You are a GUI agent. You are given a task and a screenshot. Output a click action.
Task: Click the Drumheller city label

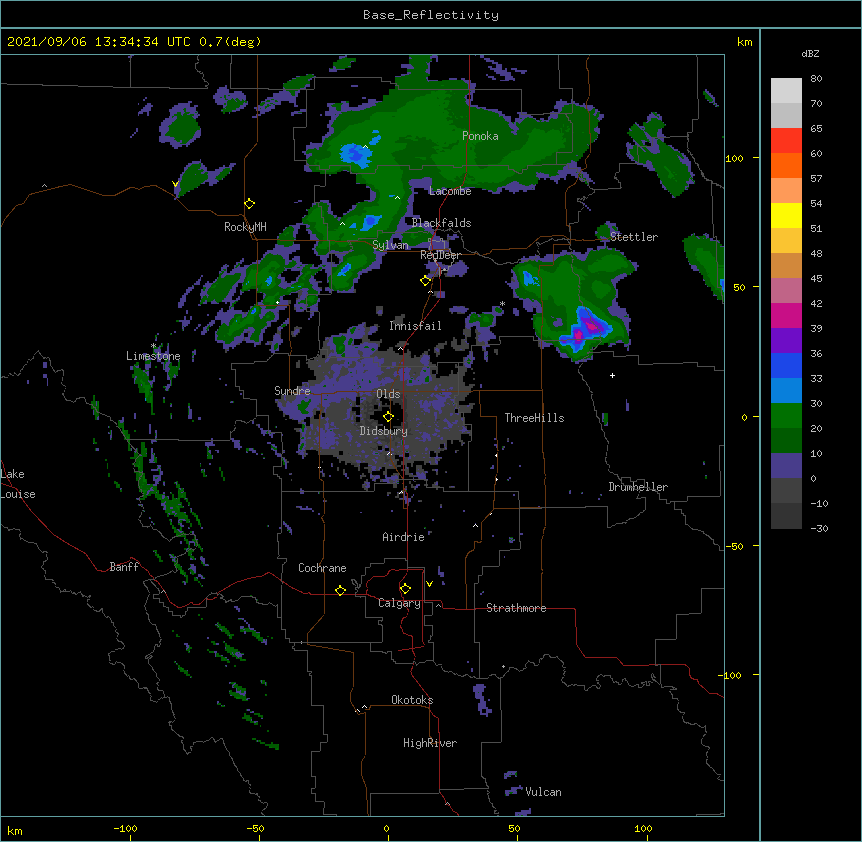[x=638, y=487]
